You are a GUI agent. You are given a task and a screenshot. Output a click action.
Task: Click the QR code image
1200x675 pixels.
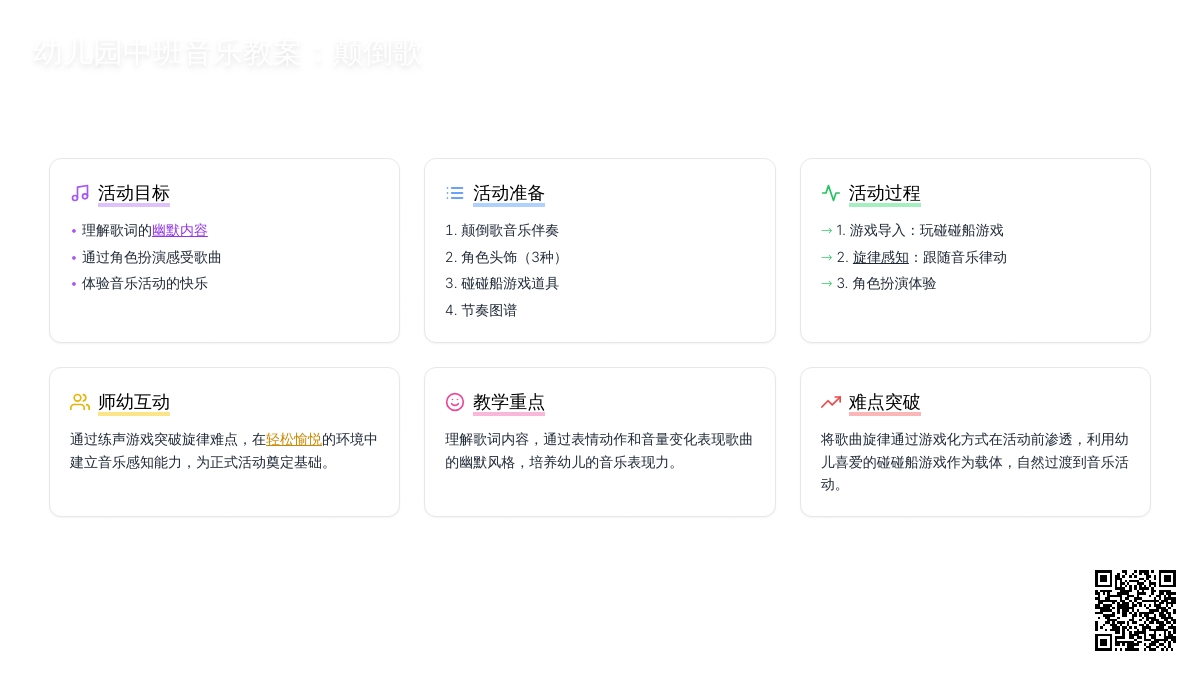(x=1135, y=610)
